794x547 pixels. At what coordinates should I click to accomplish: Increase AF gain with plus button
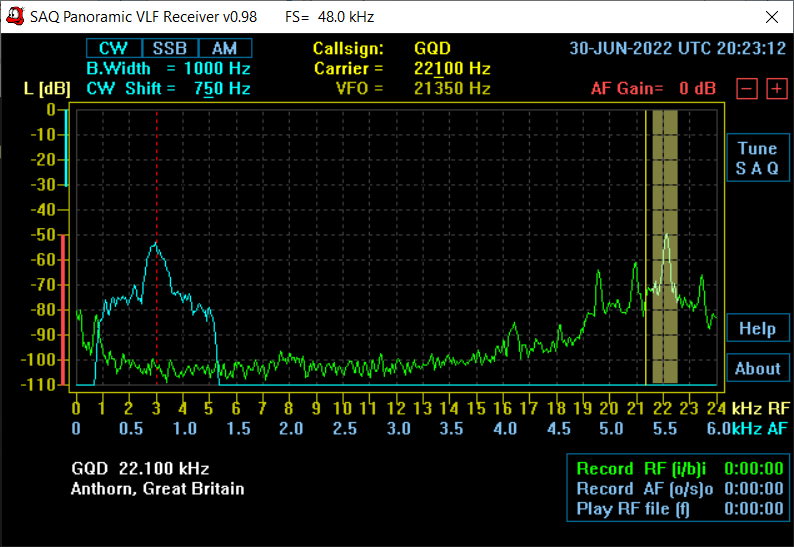(776, 88)
